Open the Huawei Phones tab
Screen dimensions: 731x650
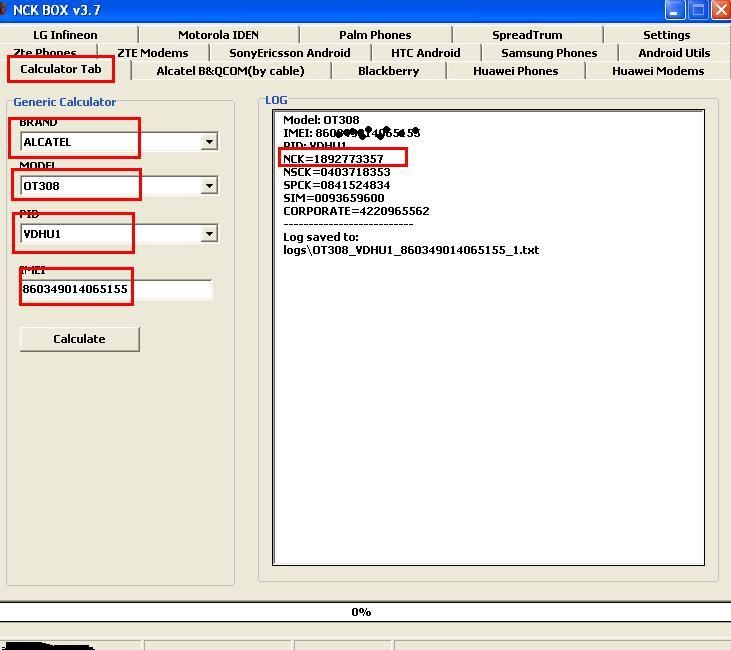click(515, 71)
